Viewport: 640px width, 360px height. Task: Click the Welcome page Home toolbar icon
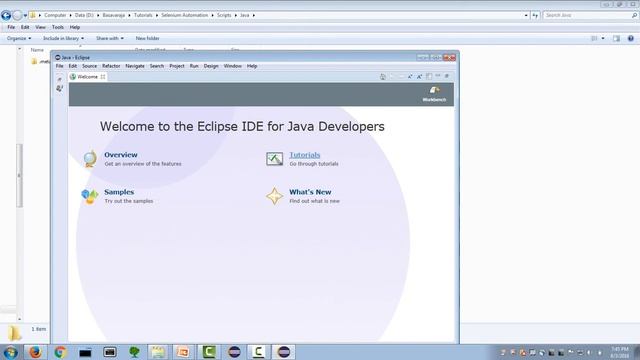point(383,77)
